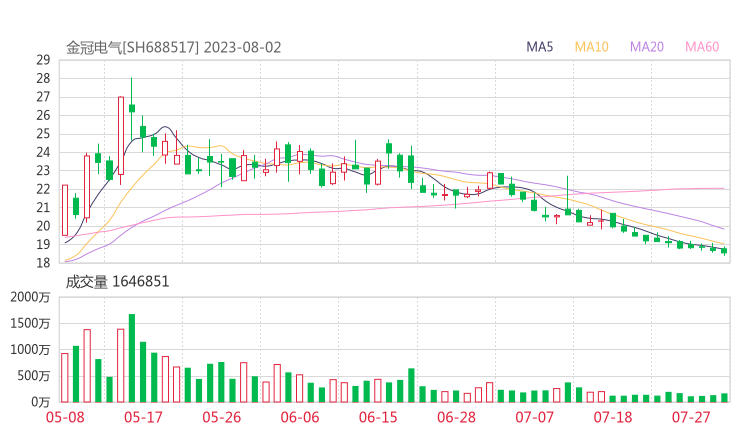740x440 pixels.
Task: Select the 05-17 date axis label
Action: (x=143, y=417)
